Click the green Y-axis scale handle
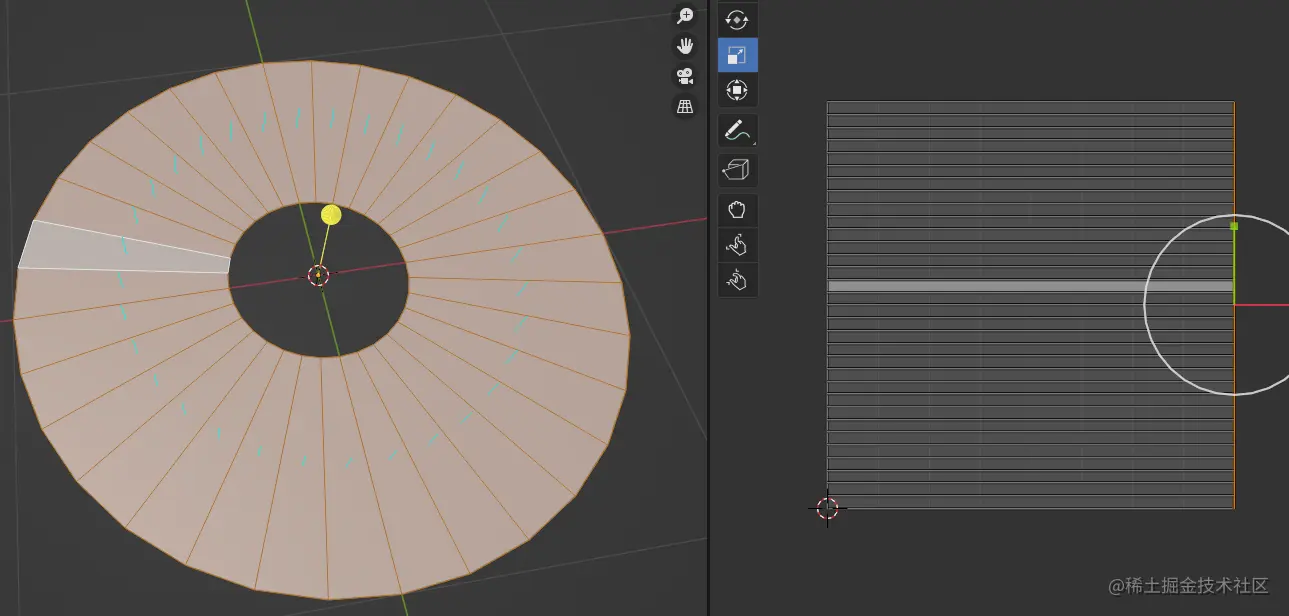 pos(1234,227)
